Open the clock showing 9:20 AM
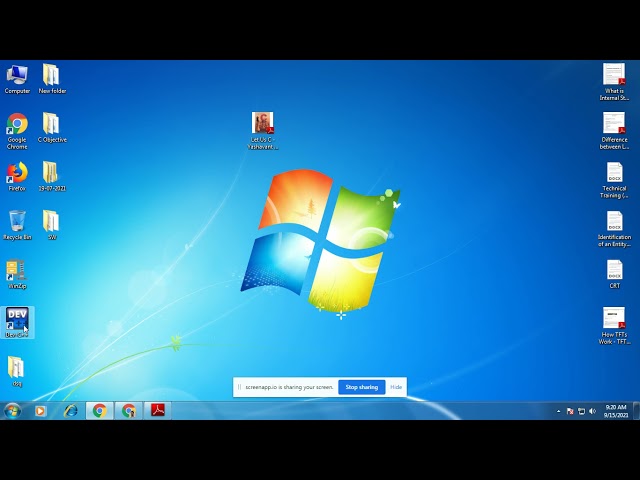 coord(616,411)
